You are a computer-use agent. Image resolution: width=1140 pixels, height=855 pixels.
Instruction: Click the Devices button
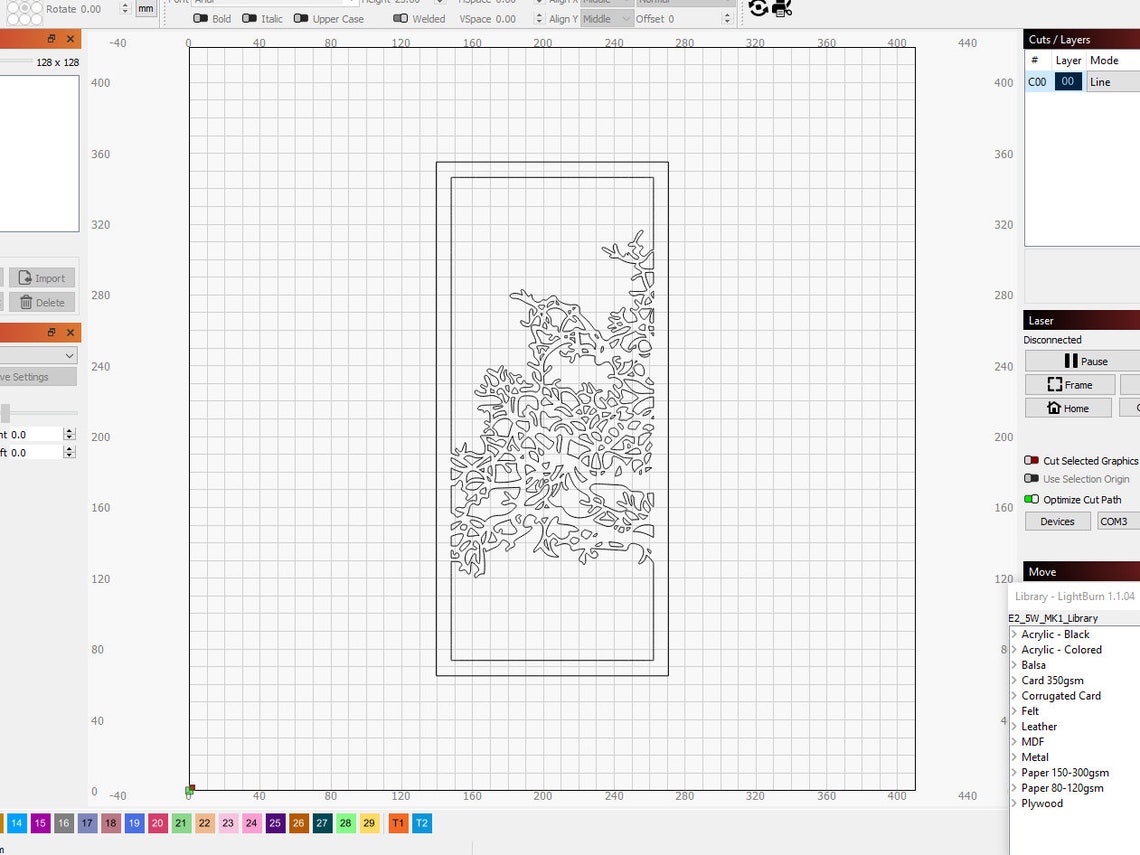tap(1057, 521)
